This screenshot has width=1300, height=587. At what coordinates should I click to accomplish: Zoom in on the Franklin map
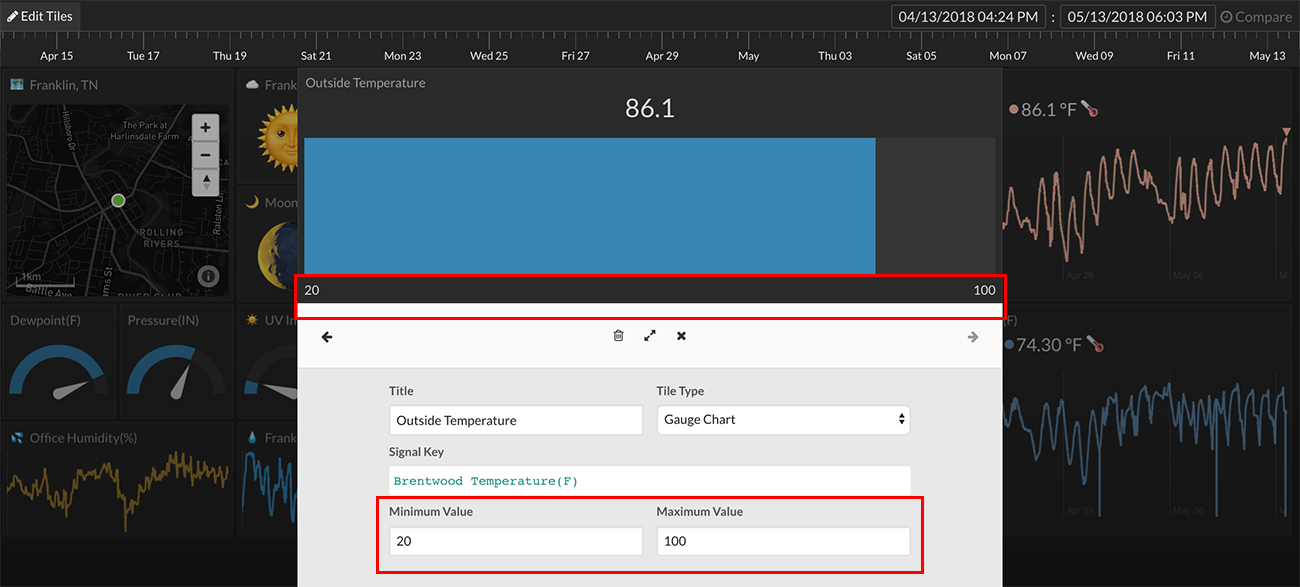(x=205, y=128)
